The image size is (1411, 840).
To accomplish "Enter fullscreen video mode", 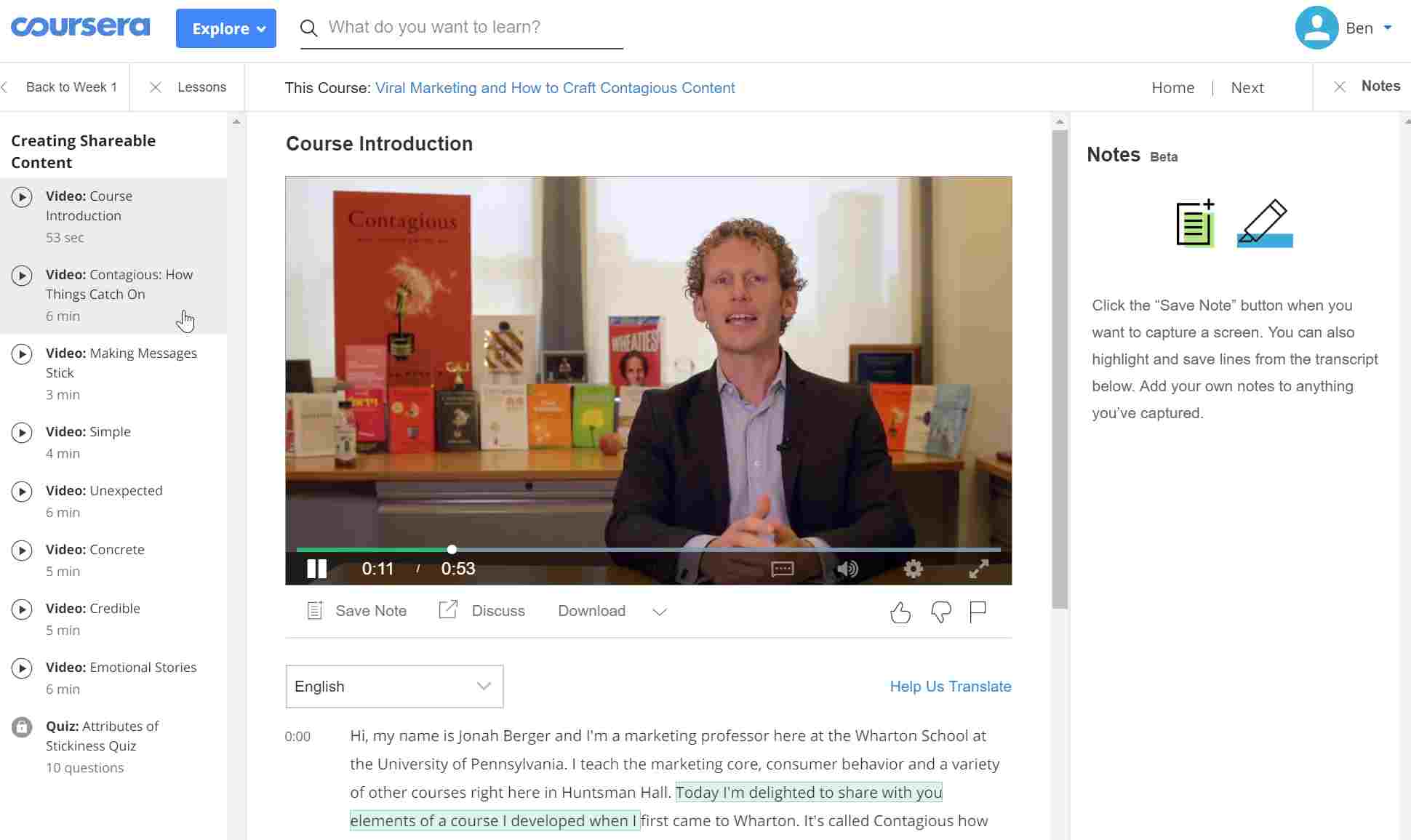I will point(979,569).
